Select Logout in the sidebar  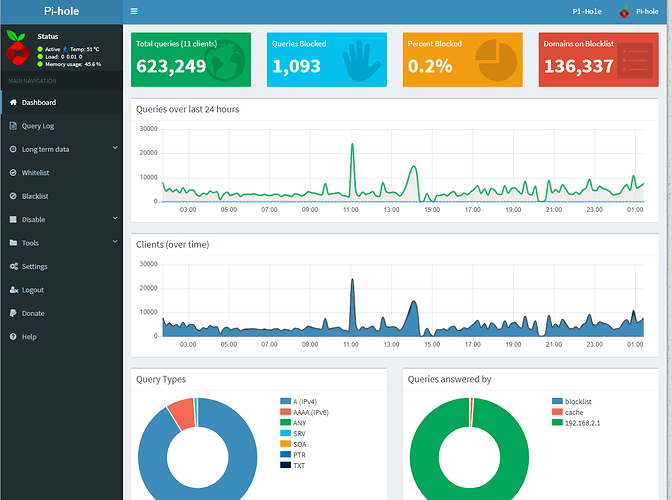point(62,290)
